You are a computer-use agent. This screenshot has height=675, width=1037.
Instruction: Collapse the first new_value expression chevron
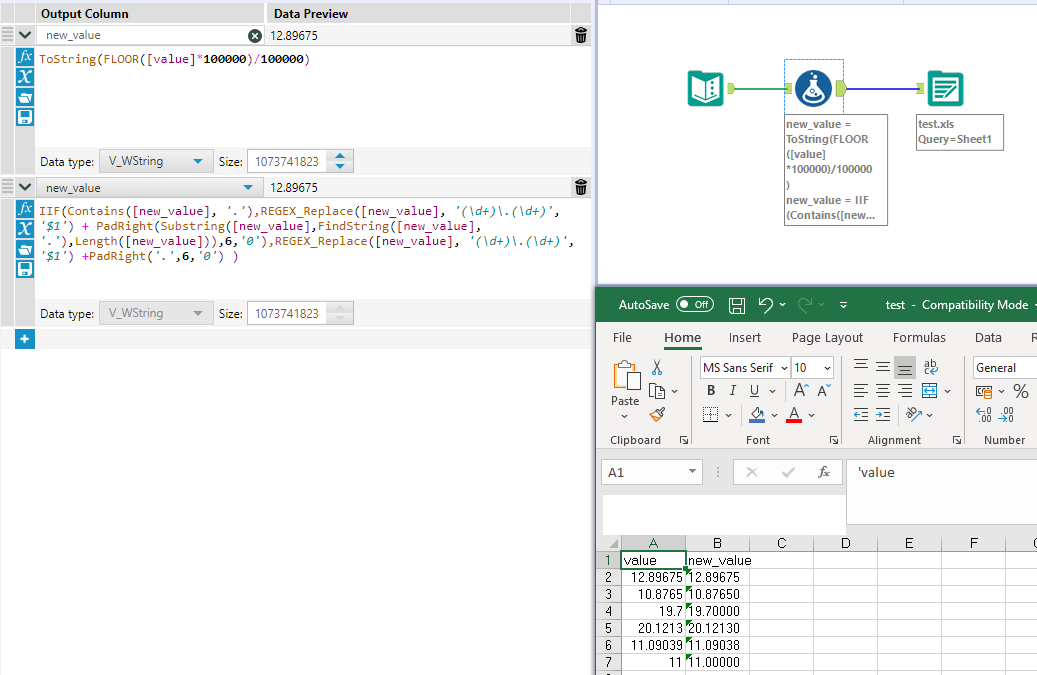(25, 36)
